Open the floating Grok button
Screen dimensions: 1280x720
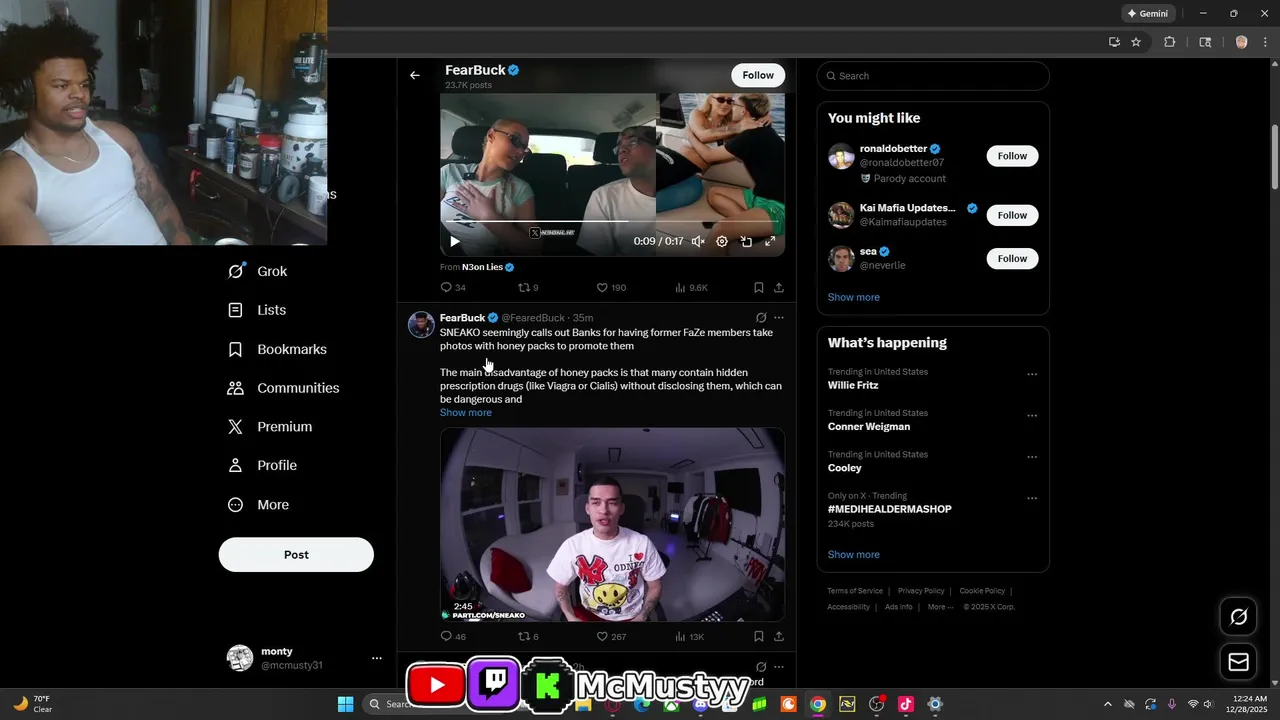tap(1239, 617)
